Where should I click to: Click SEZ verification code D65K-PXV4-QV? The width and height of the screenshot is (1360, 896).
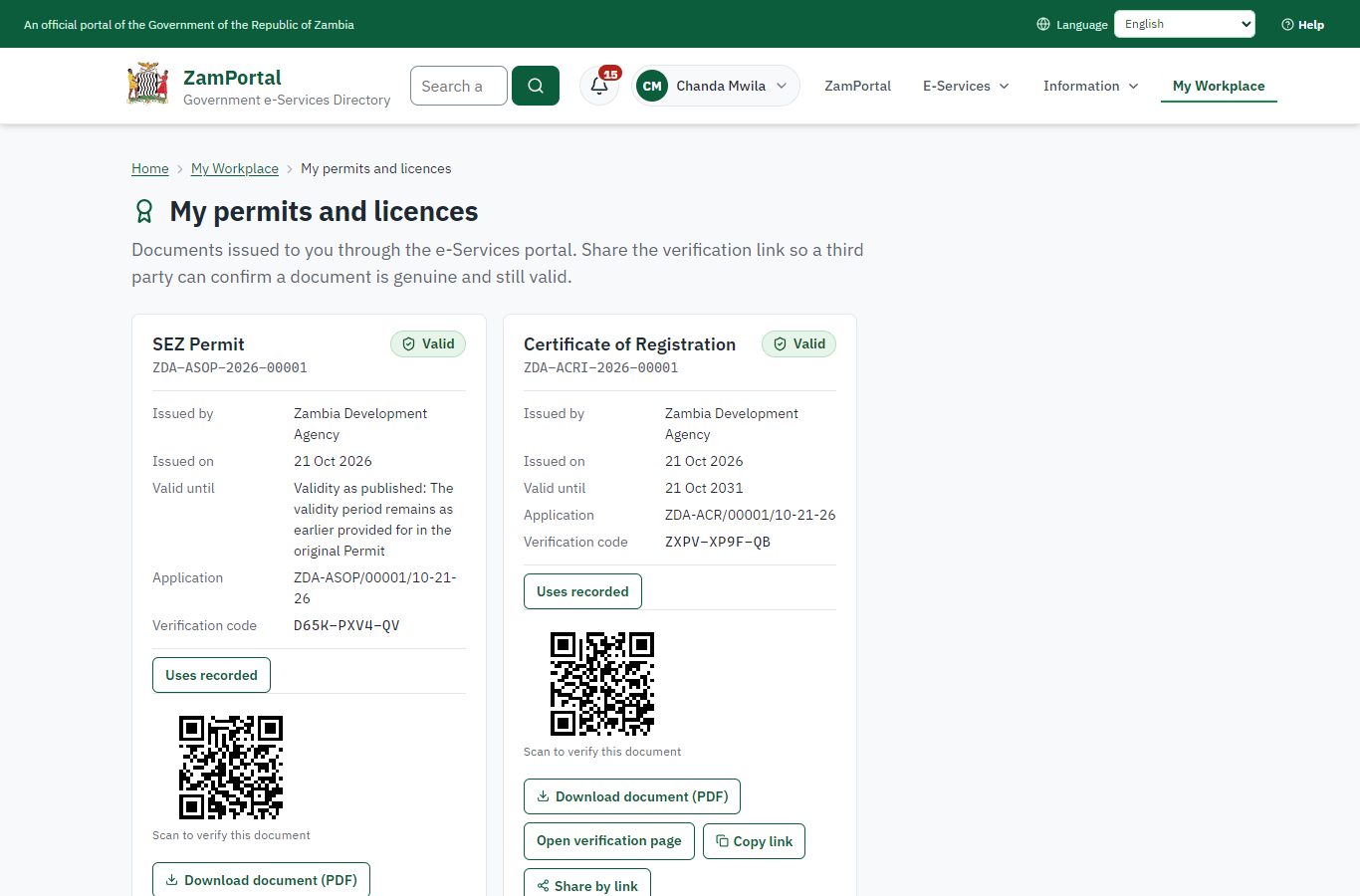click(x=346, y=625)
